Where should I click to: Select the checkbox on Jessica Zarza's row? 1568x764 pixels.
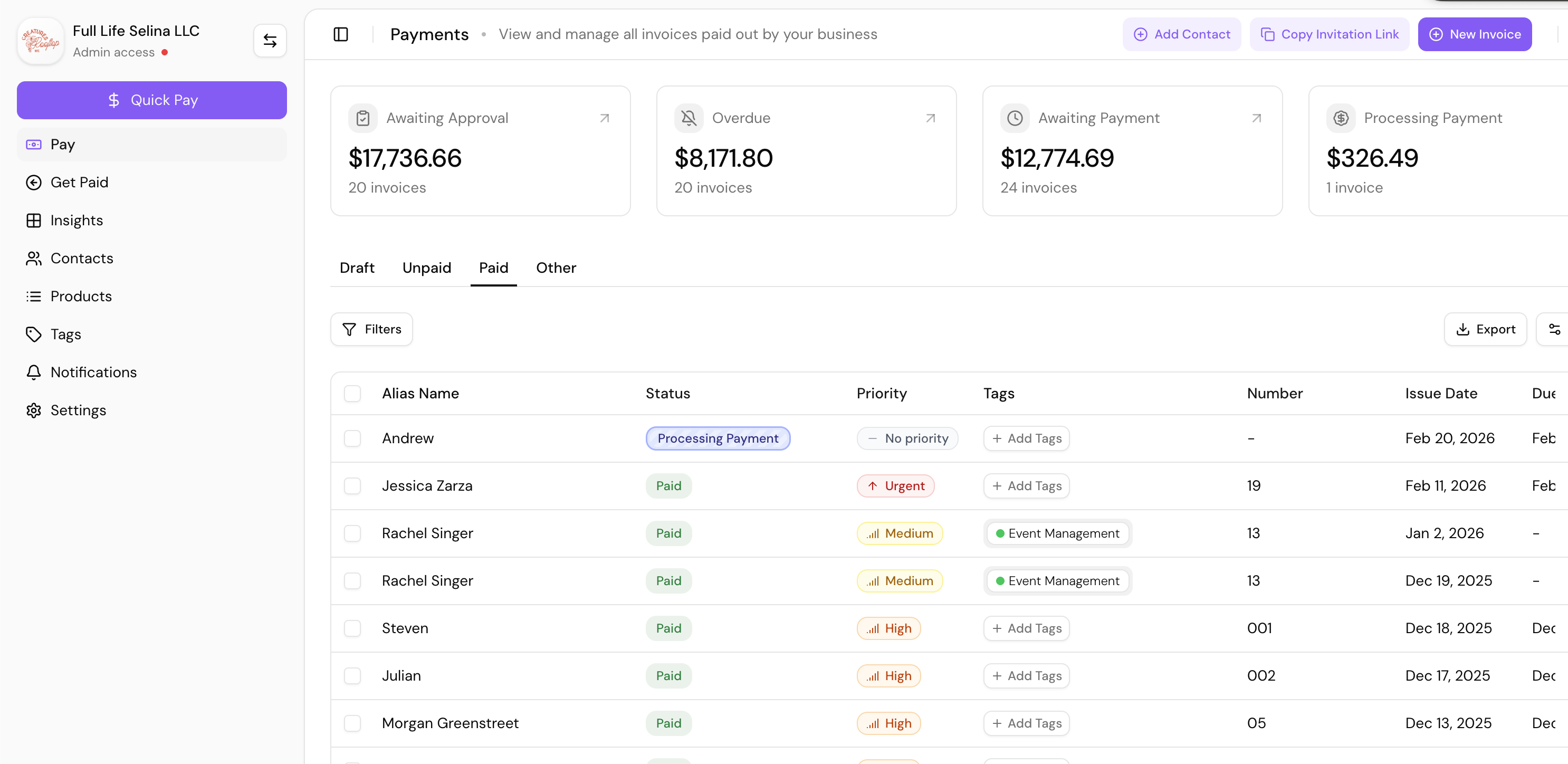[x=353, y=486]
